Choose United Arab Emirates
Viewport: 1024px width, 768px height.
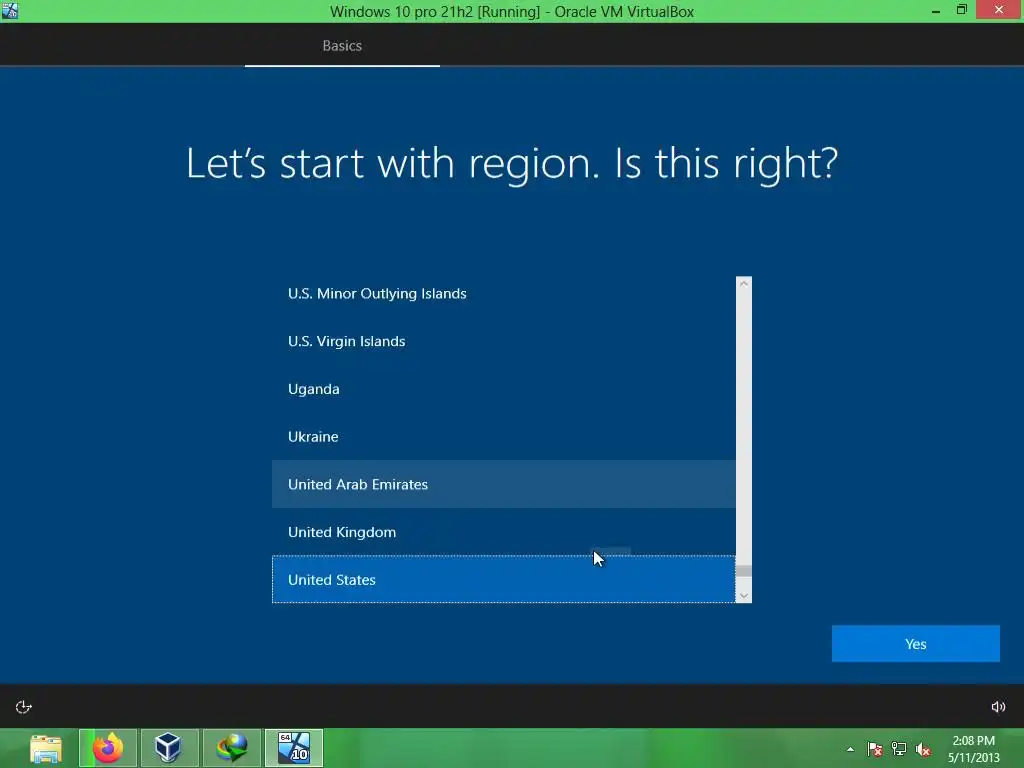pos(504,485)
